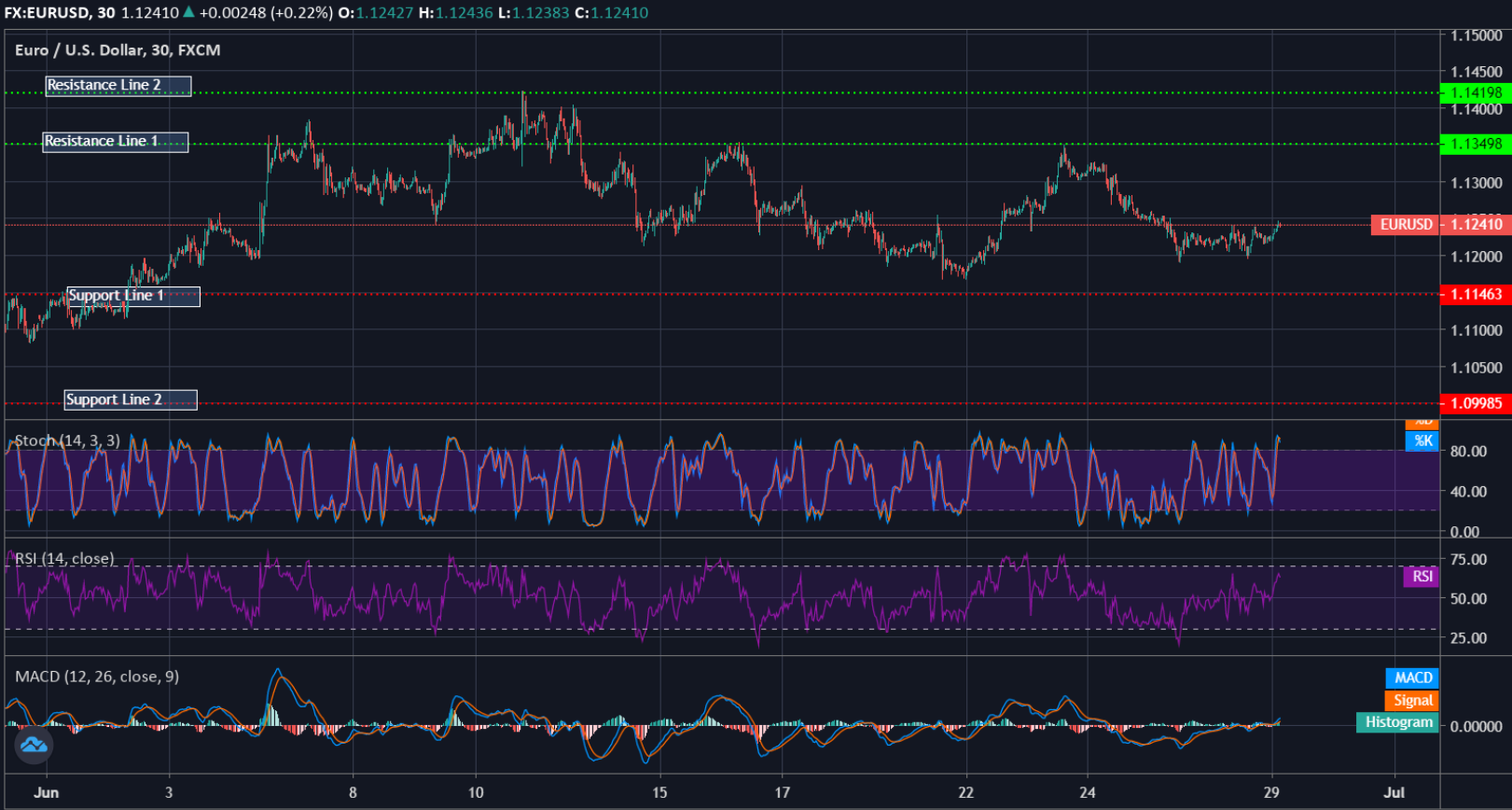Click the H:1.12436 high value
Image resolution: width=1512 pixels, height=810 pixels.
click(x=456, y=13)
